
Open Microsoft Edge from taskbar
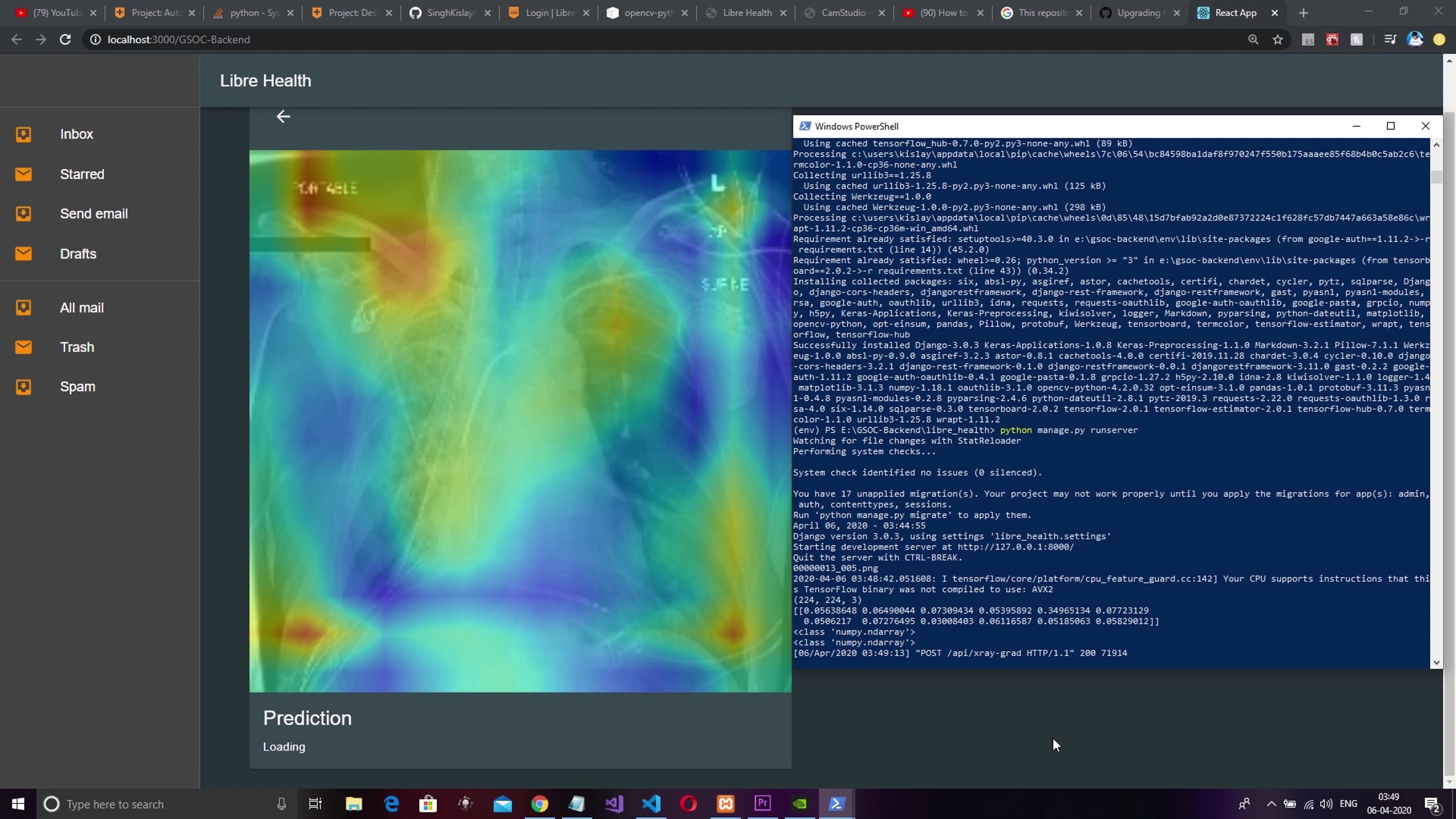click(391, 804)
